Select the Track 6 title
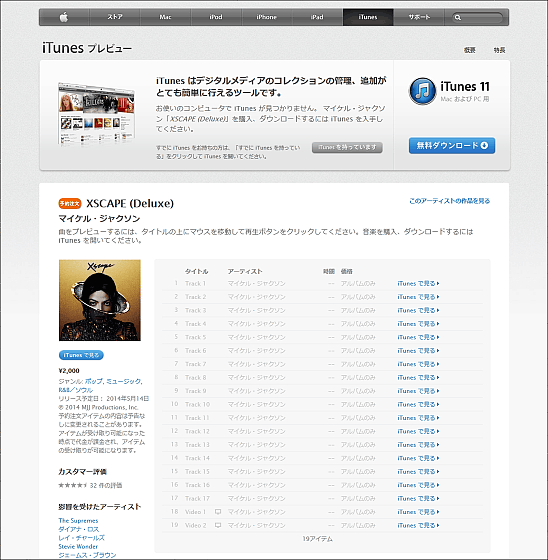 pos(195,350)
